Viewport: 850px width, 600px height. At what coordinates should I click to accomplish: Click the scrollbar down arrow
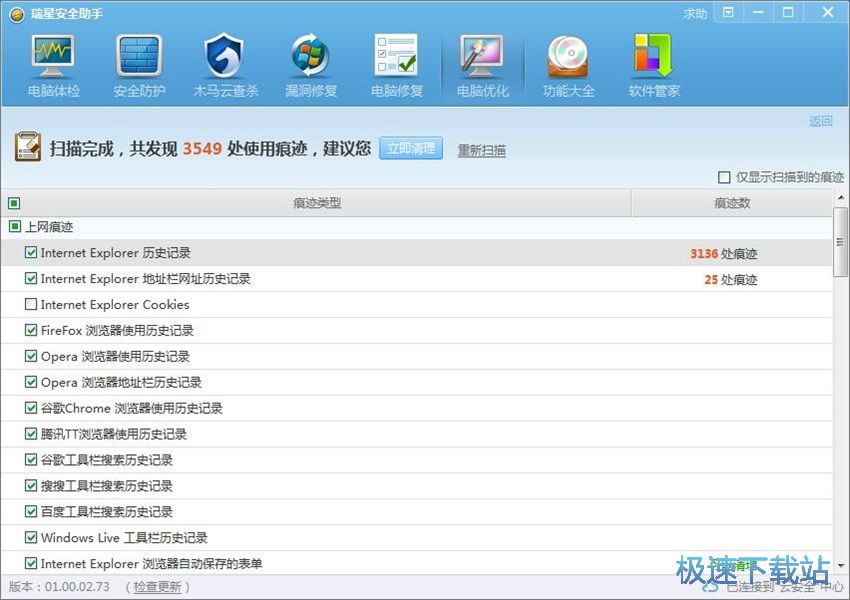[841, 566]
